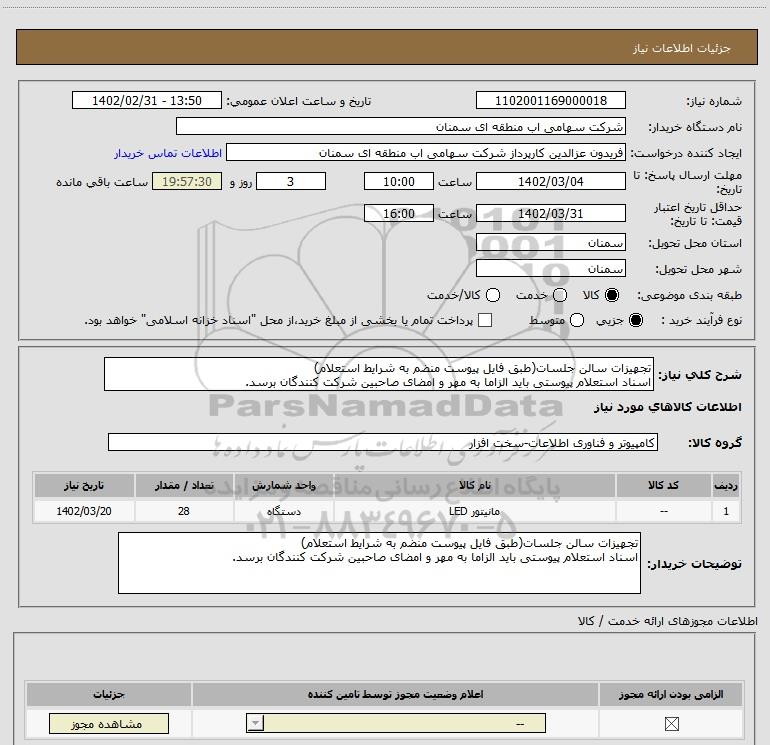Click the اعلام وضعیت مجوز column header
This screenshot has height=745, width=770.
click(395, 694)
